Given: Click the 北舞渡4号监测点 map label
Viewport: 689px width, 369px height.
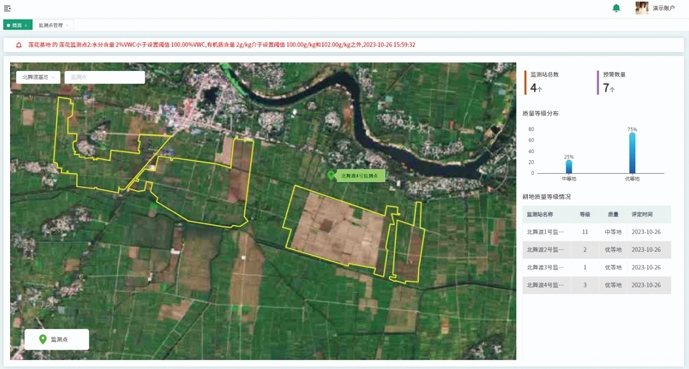Looking at the screenshot, I should [x=359, y=176].
